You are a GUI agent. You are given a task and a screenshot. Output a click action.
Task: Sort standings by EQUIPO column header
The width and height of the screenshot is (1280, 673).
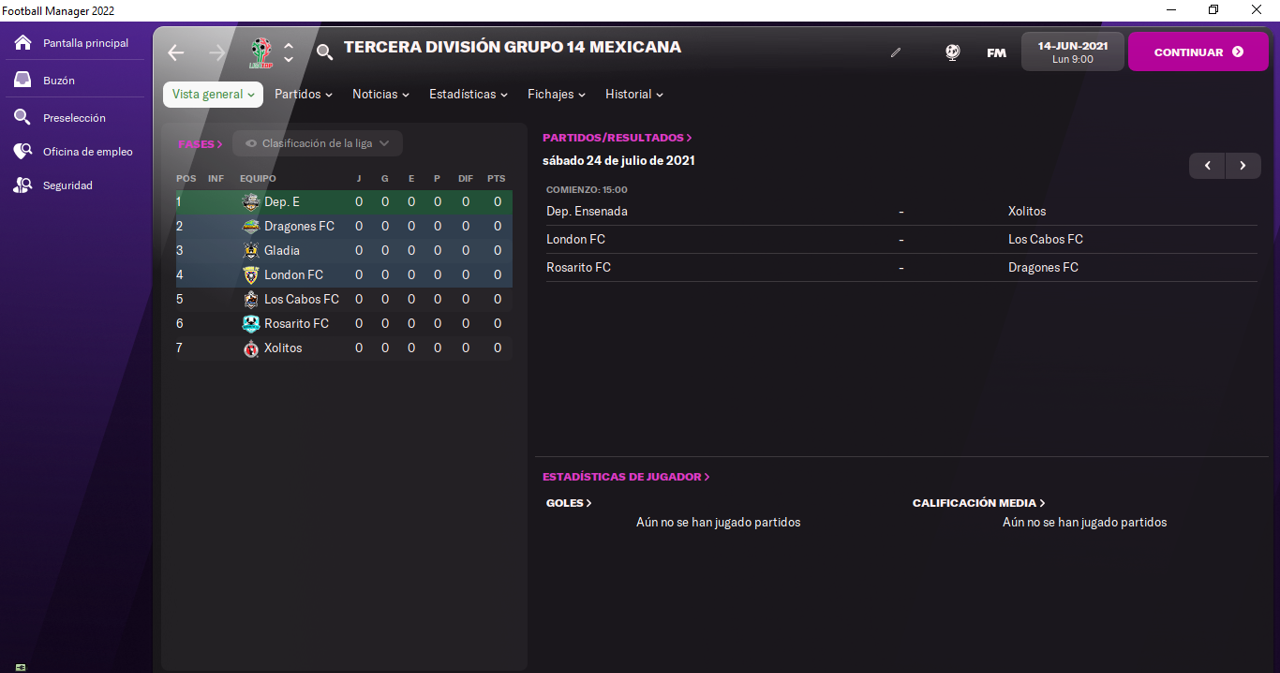(258, 178)
